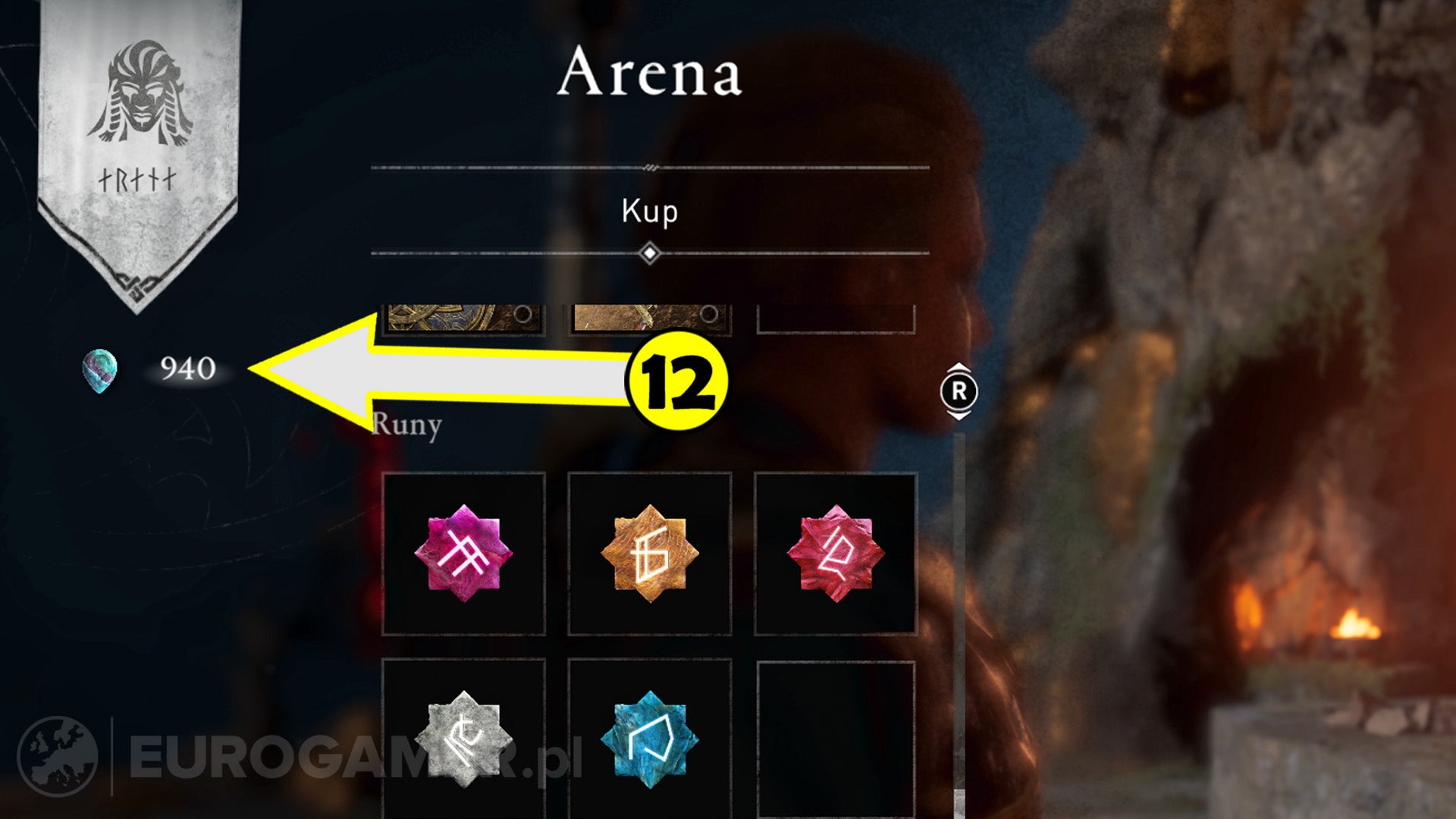The image size is (1456, 819).
Task: Select the blue rune icon
Action: click(x=650, y=739)
